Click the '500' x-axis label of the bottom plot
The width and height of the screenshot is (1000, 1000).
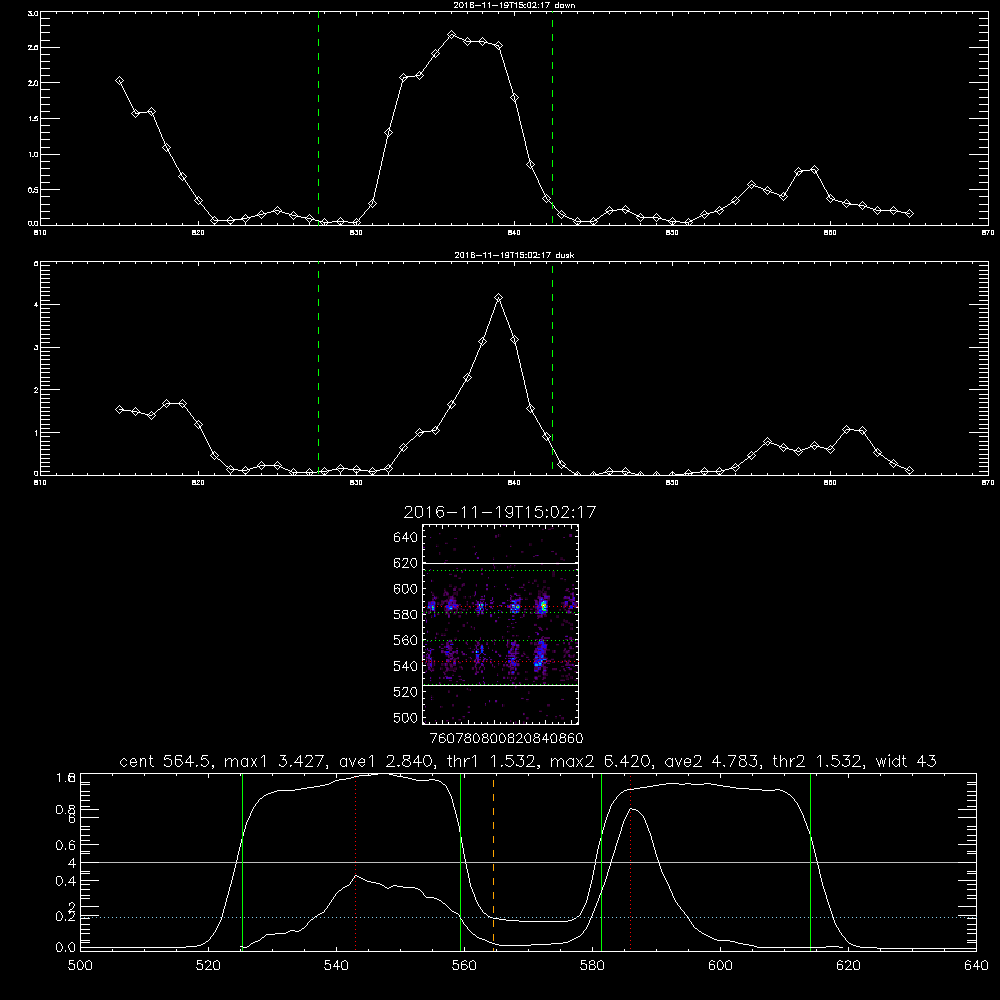[80, 966]
